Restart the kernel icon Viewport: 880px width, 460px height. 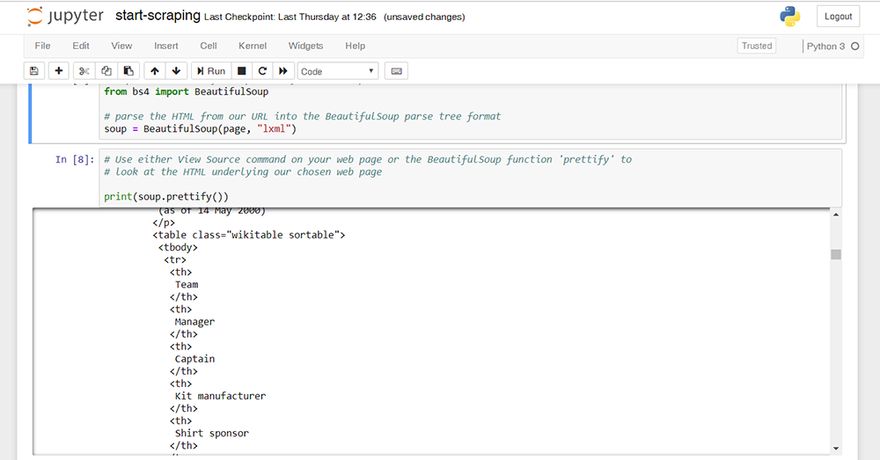262,71
